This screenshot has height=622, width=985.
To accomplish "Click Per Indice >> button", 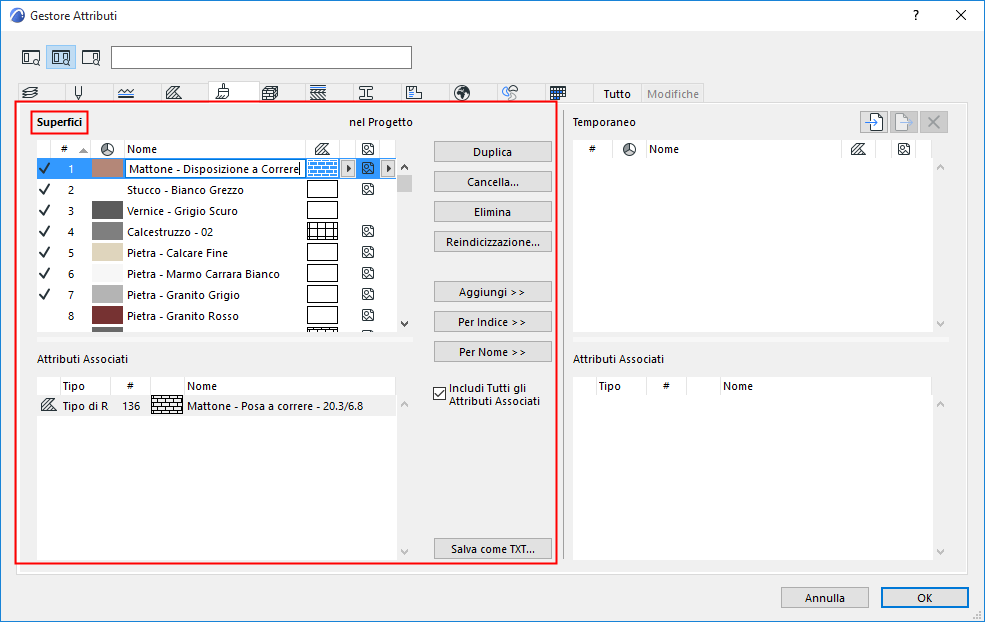I will tap(492, 322).
